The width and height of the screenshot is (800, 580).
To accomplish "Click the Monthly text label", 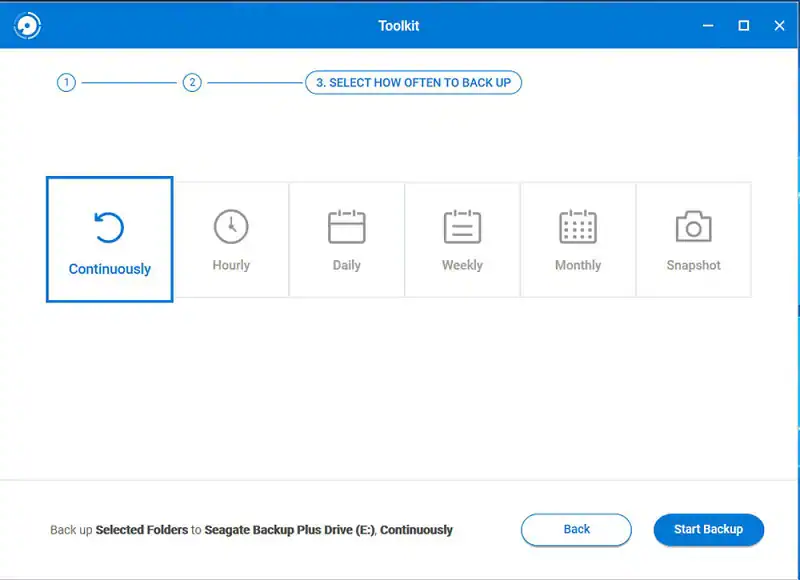I will pos(578,266).
